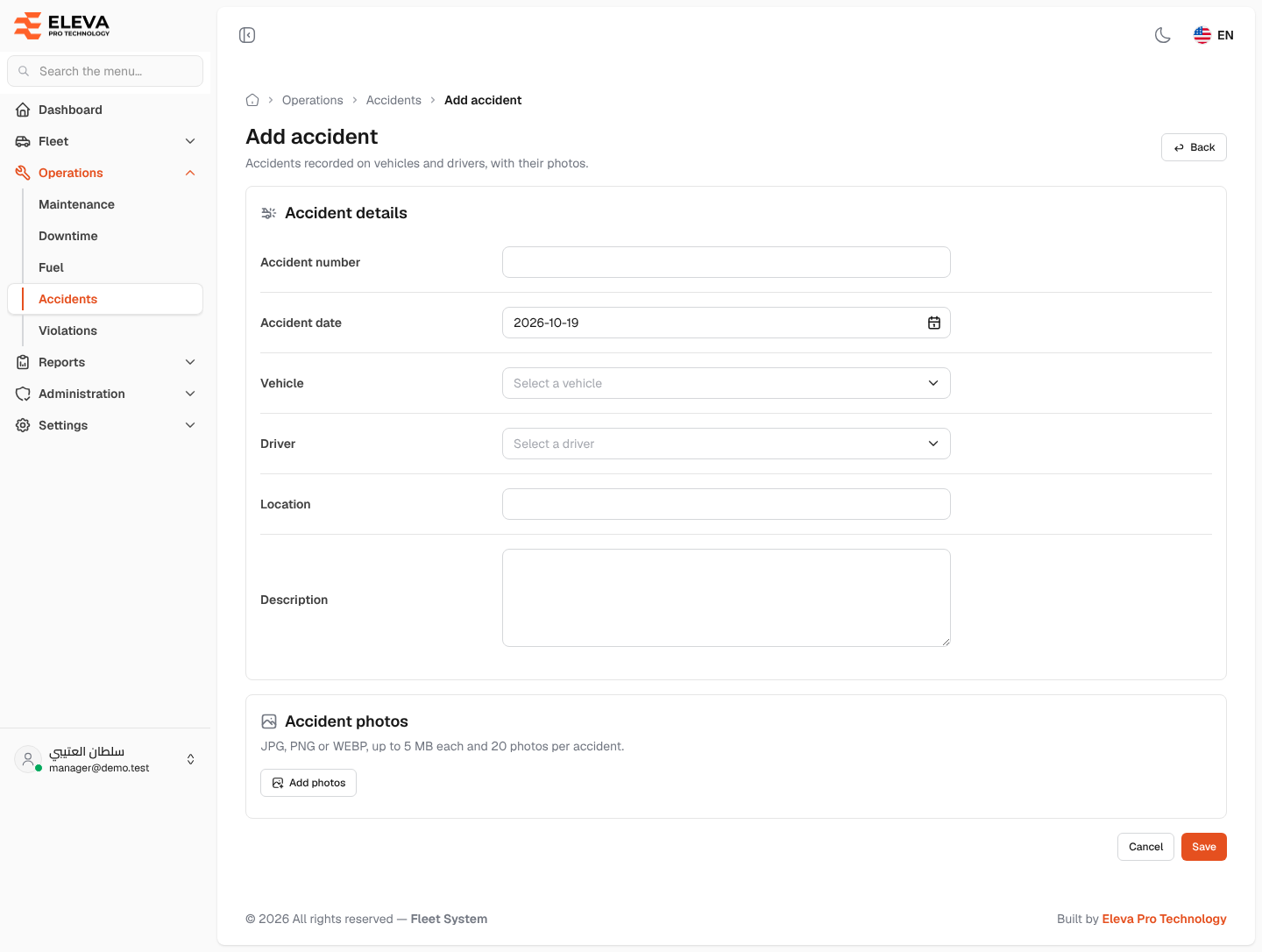Expand the Settings menu chevron
The width and height of the screenshot is (1262, 952).
click(190, 425)
